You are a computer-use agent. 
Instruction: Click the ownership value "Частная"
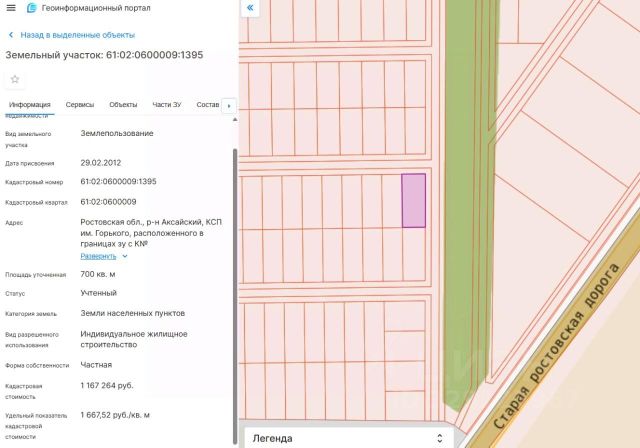pyautogui.click(x=96, y=365)
